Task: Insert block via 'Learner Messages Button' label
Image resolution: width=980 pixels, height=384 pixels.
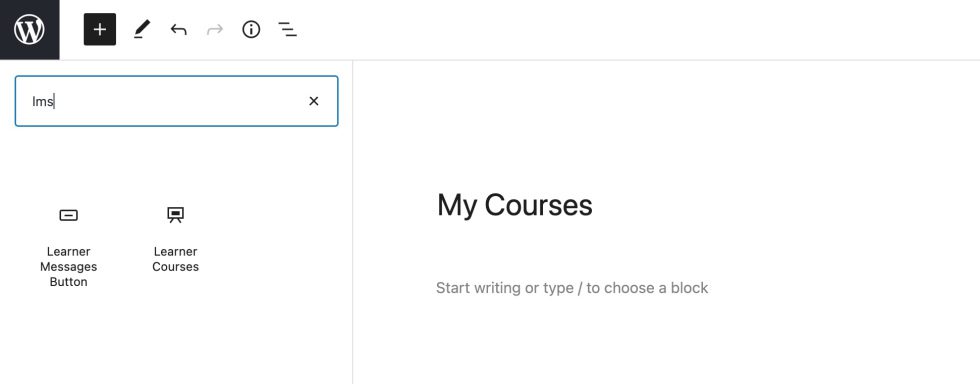Action: [69, 266]
